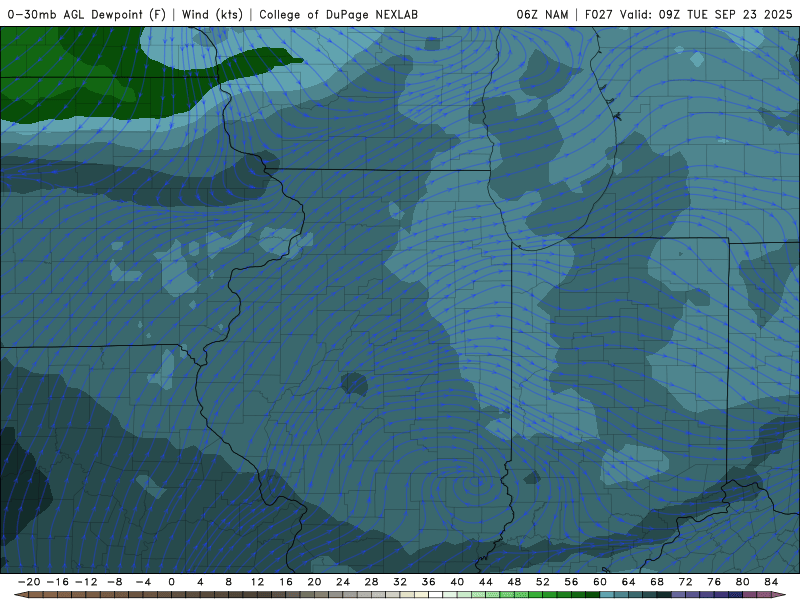Click the "72" label on the color scale

[686, 582]
